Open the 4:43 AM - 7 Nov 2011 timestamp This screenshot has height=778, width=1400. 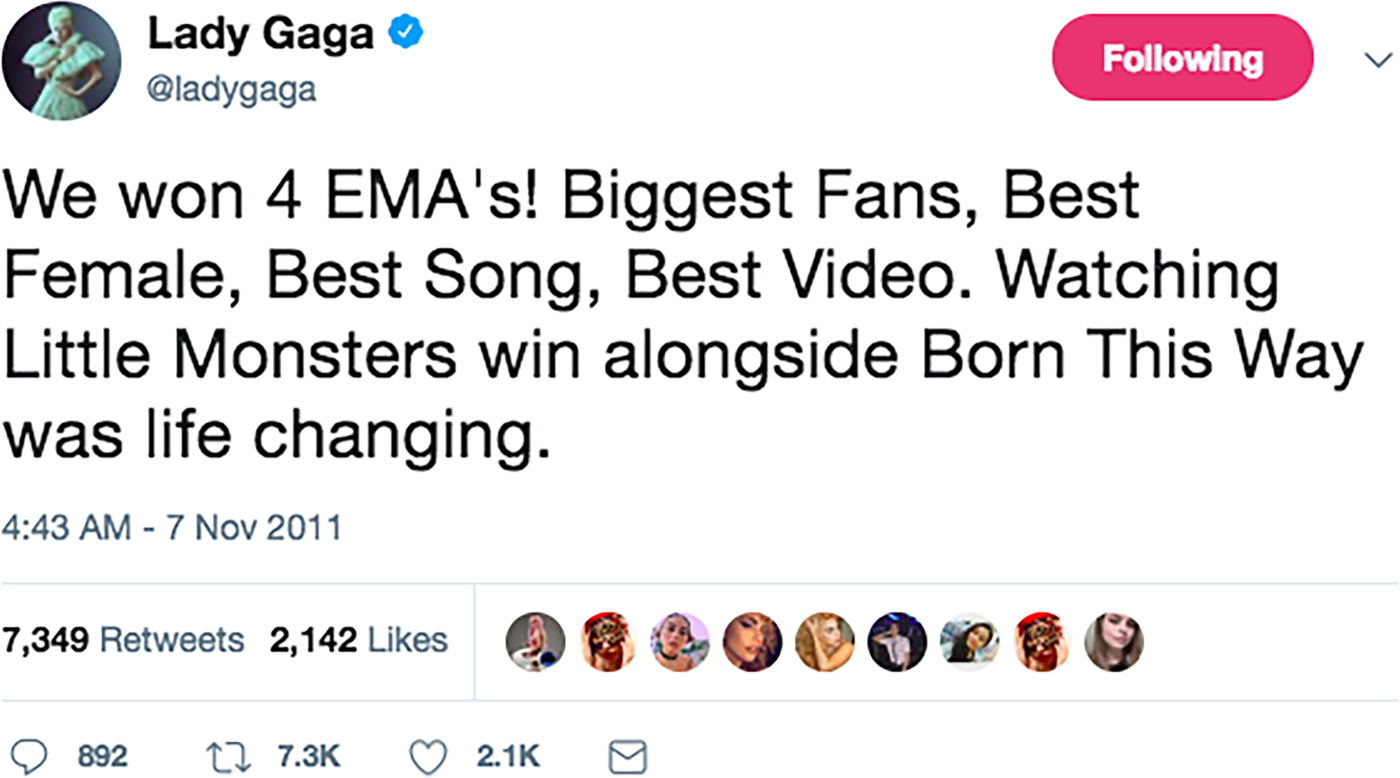pyautogui.click(x=171, y=526)
